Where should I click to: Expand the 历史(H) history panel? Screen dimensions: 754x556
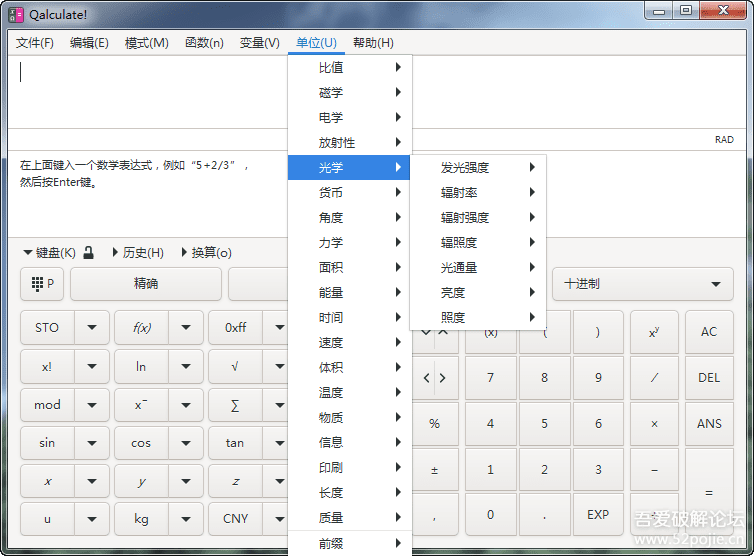pyautogui.click(x=138, y=253)
